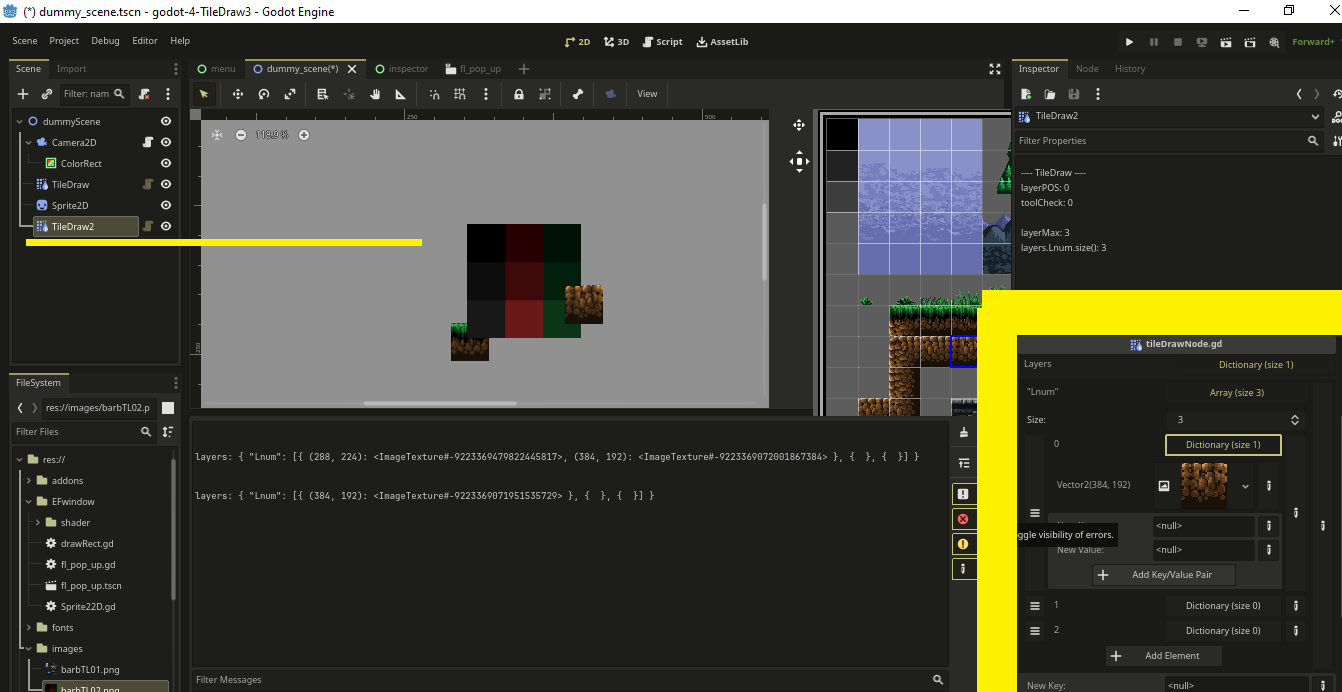
Task: Open the Scene menu
Action: click(x=25, y=41)
